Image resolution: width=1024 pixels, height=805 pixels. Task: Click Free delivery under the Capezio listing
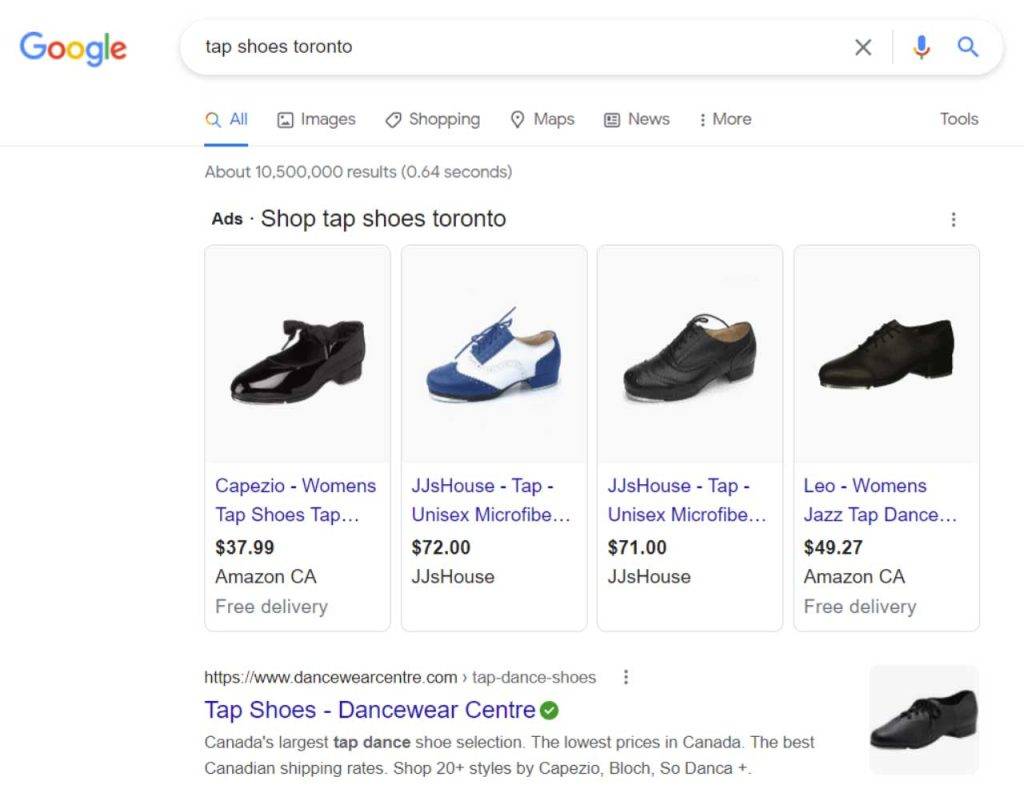272,607
